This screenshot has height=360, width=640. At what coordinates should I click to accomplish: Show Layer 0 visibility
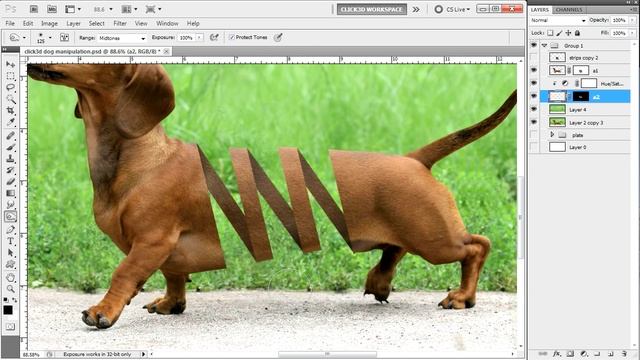pyautogui.click(x=534, y=147)
